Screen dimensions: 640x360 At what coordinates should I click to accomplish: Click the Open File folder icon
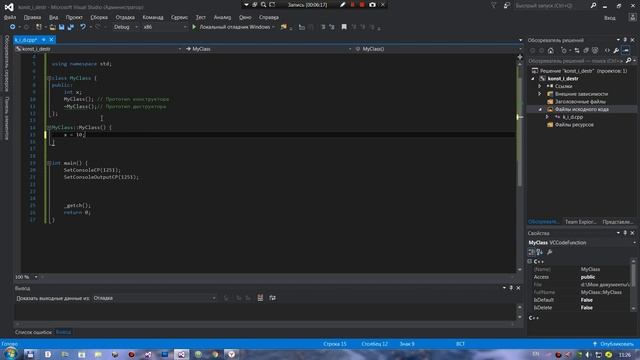point(52,27)
